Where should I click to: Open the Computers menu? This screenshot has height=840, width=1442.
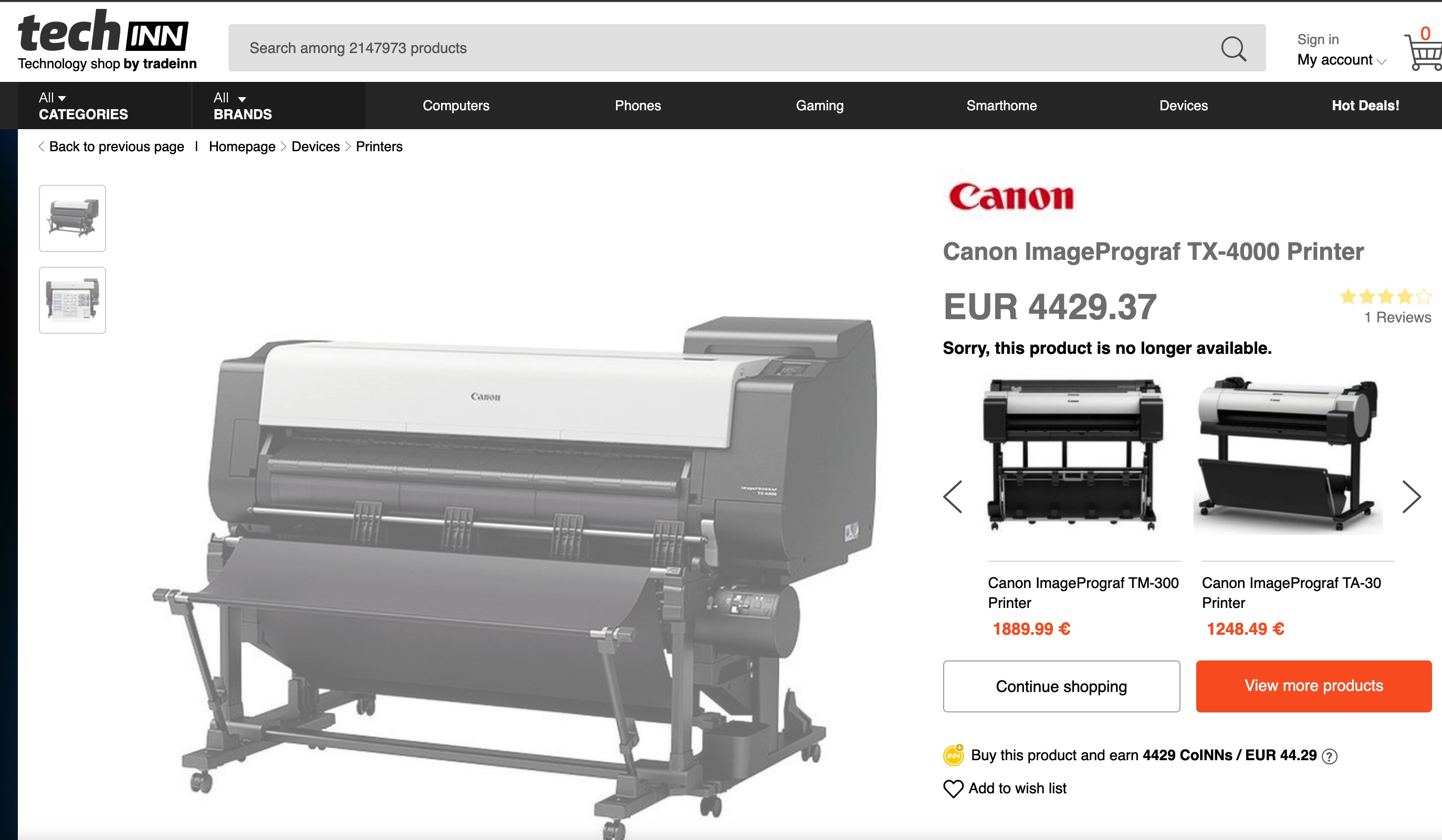(455, 106)
